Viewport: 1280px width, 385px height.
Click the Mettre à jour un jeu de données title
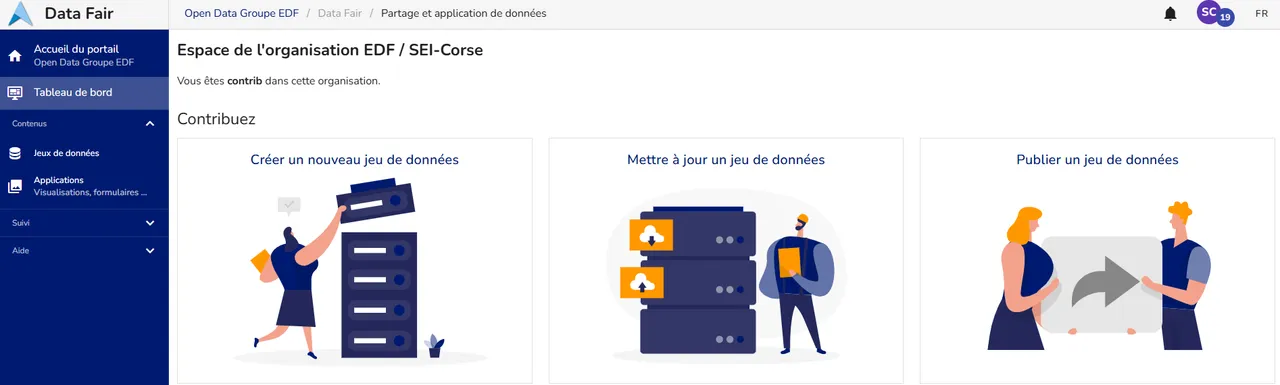point(726,160)
